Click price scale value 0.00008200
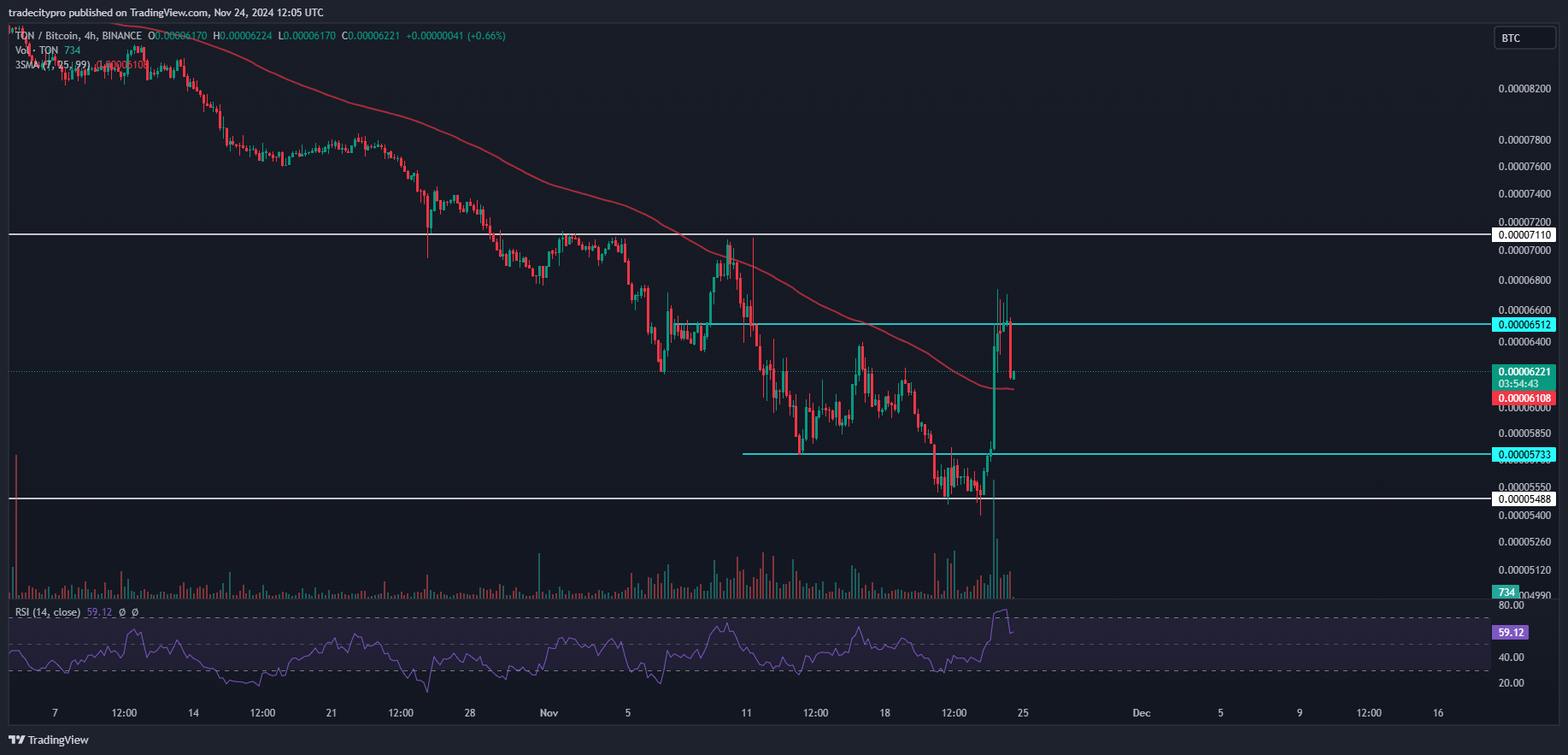Viewport: 1568px width, 755px height. [x=1524, y=89]
